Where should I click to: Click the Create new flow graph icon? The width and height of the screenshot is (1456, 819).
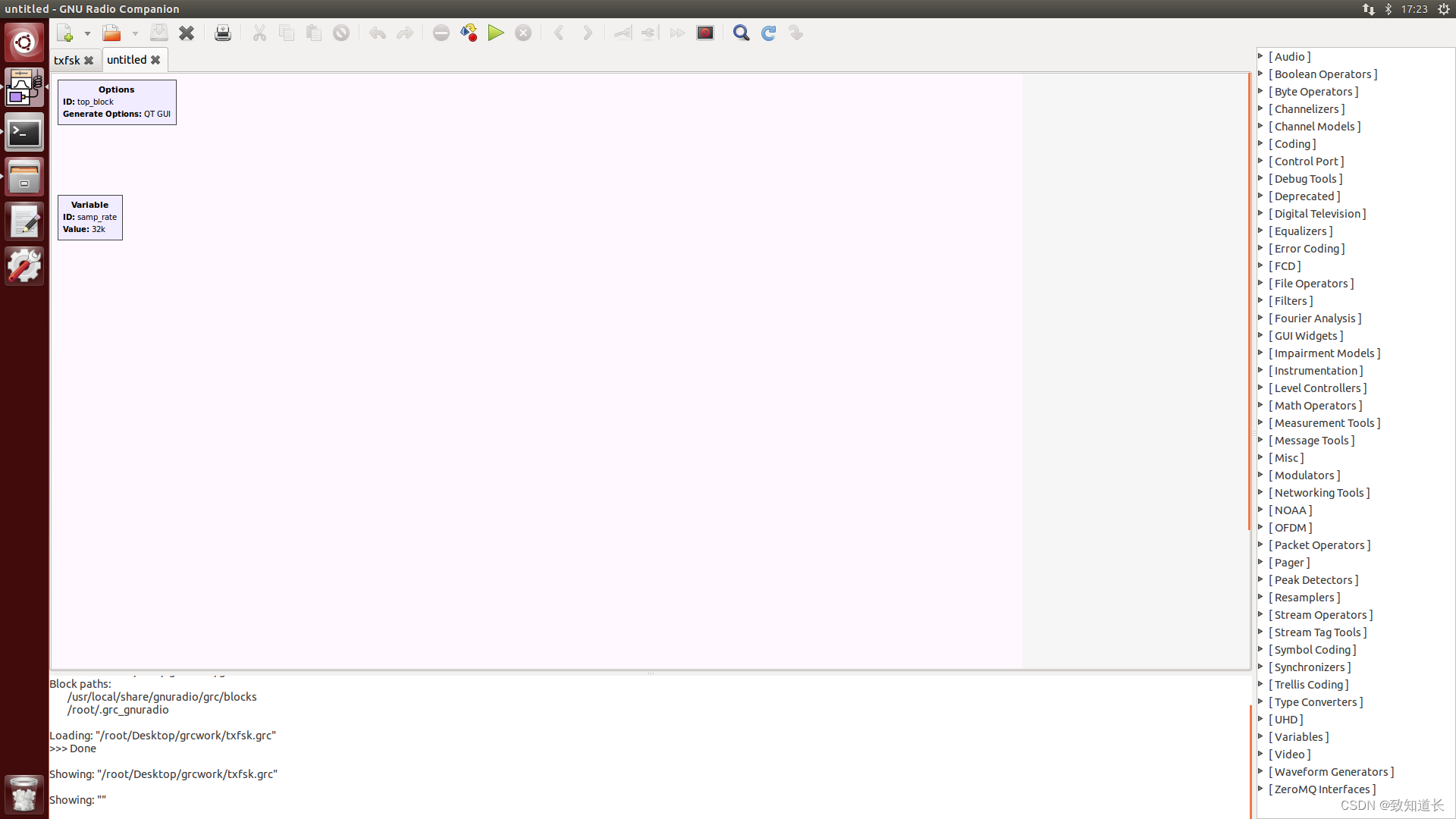tap(64, 33)
